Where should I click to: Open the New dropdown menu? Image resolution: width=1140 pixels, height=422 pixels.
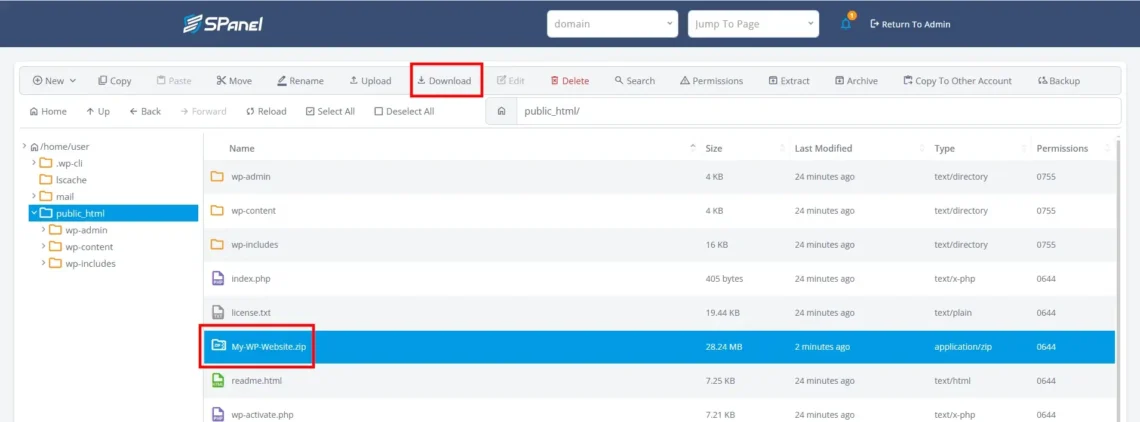click(x=55, y=81)
